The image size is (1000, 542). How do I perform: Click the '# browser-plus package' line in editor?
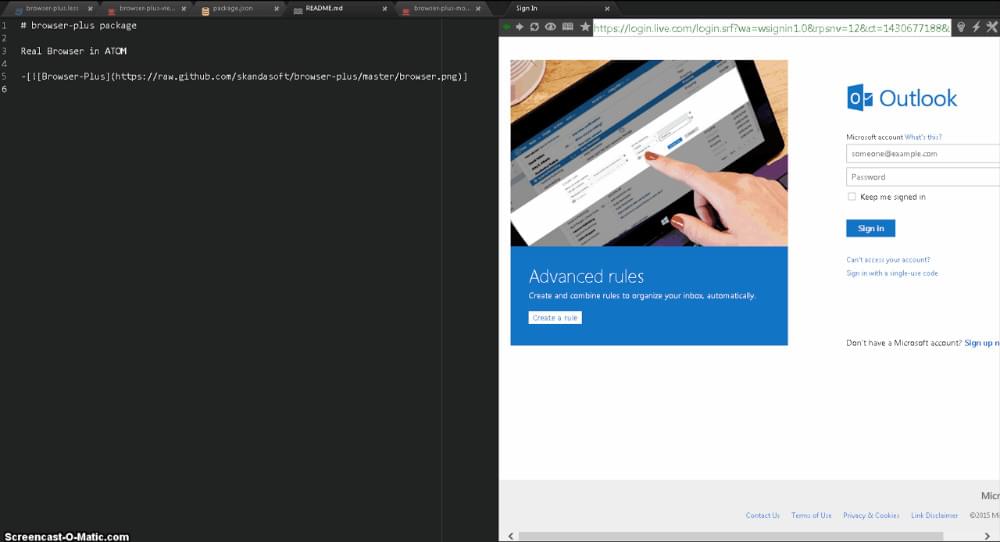click(x=78, y=26)
